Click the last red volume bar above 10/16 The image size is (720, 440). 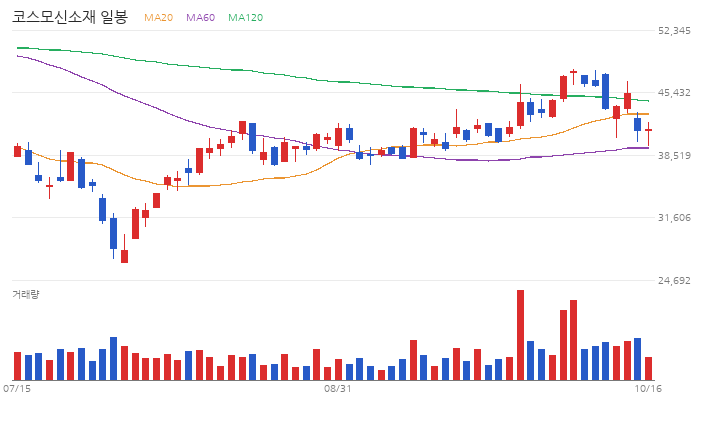pos(648,368)
